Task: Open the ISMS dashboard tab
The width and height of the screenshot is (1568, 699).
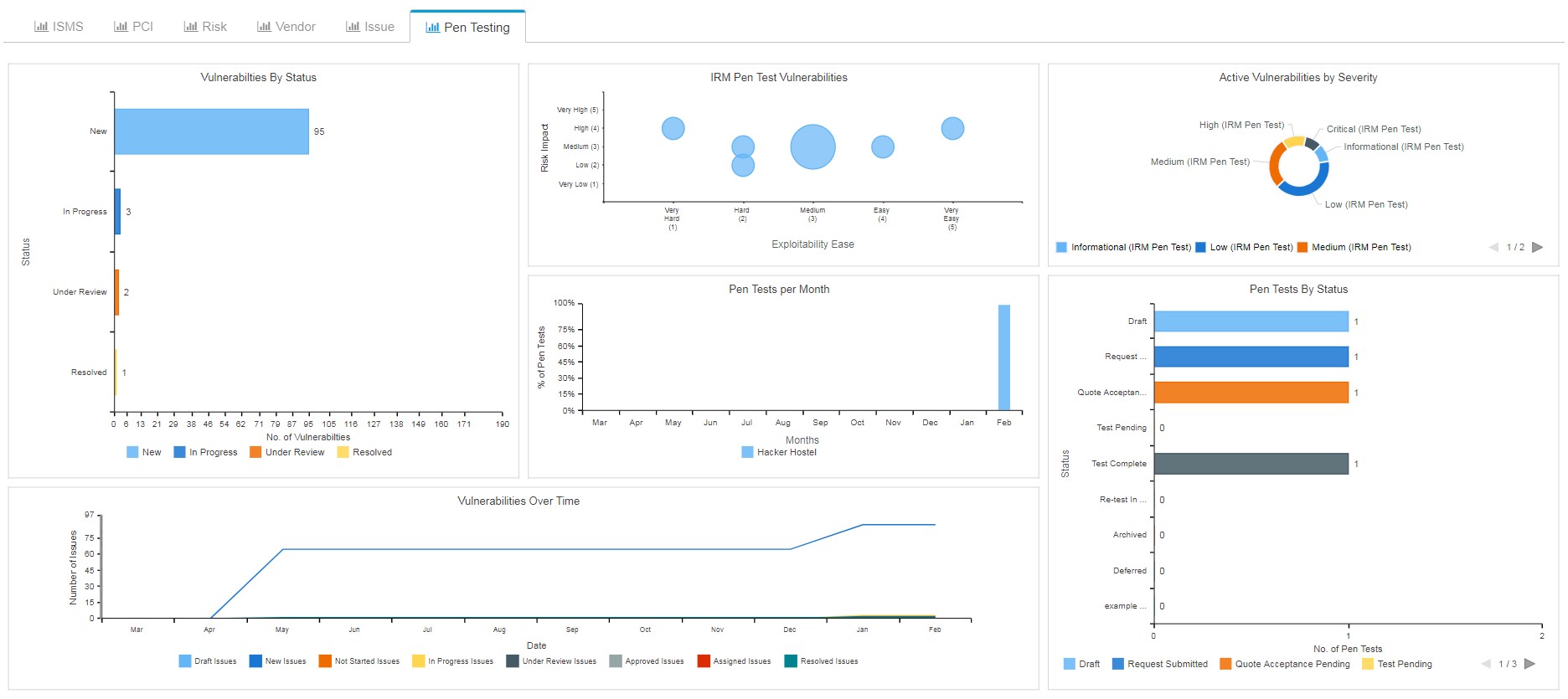Action: pos(59,27)
